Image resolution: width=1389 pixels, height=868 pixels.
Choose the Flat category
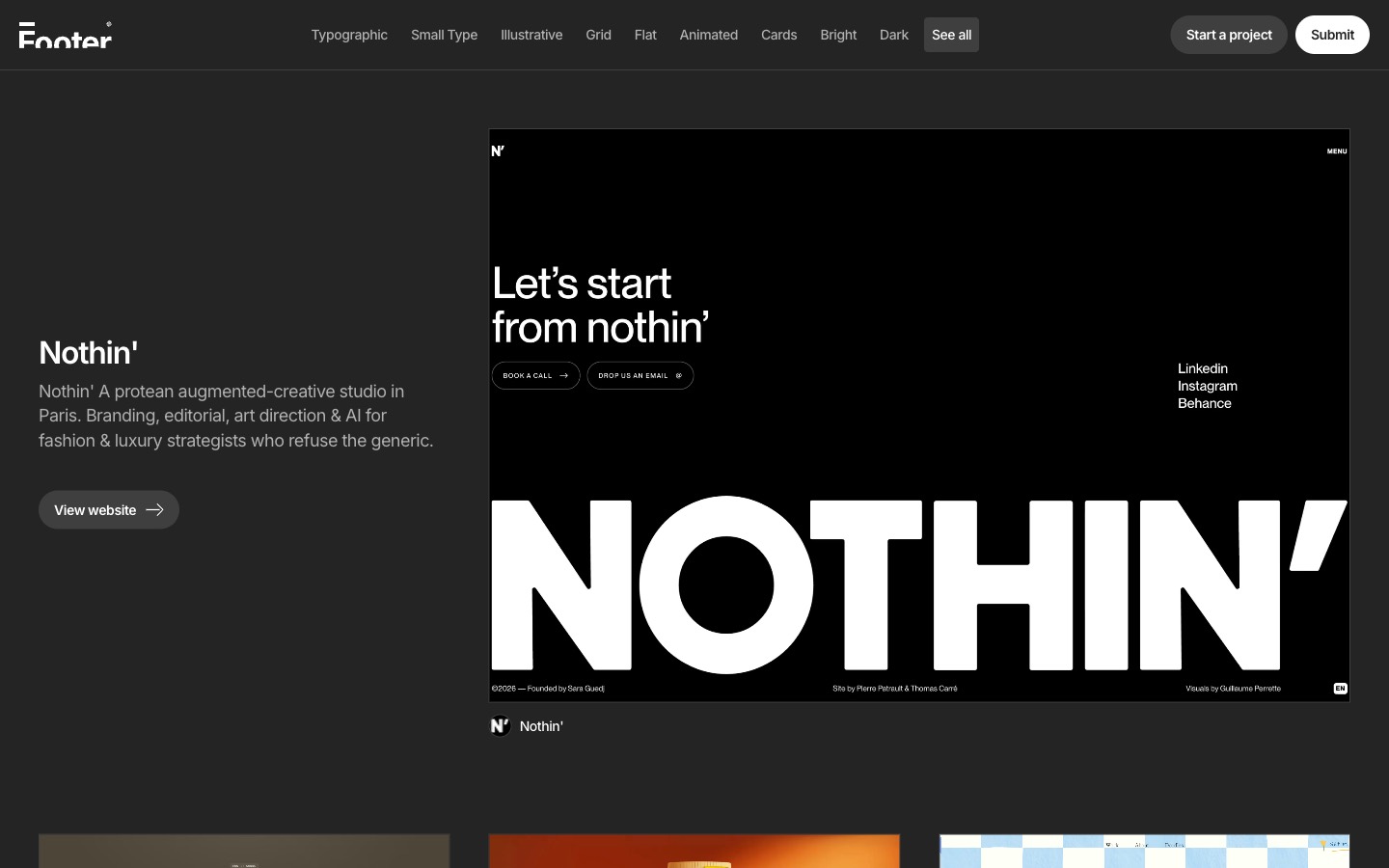[x=645, y=35]
